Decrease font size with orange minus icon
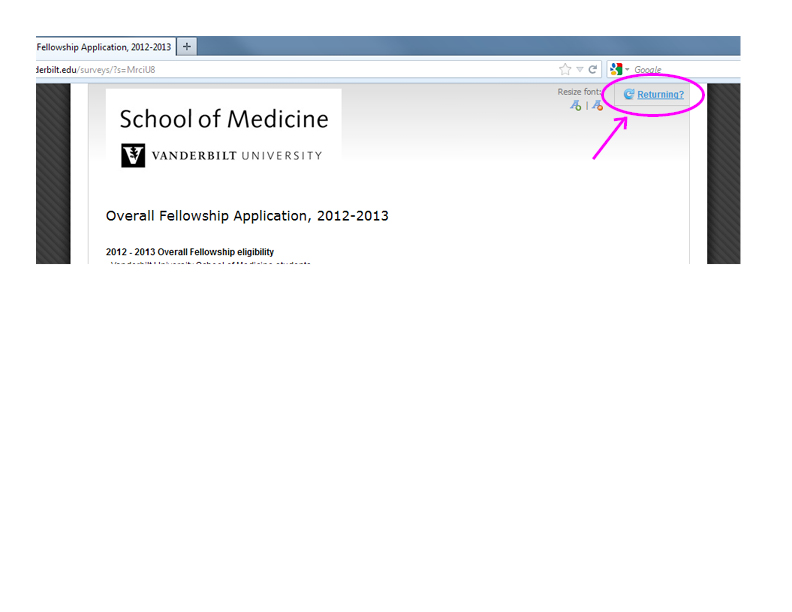 598,105
